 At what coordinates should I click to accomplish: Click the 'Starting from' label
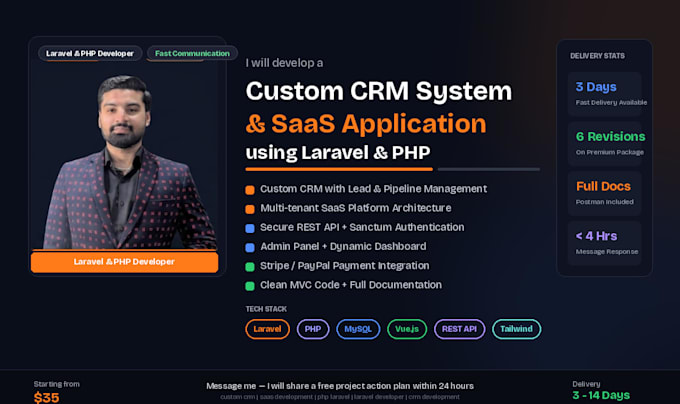click(56, 384)
